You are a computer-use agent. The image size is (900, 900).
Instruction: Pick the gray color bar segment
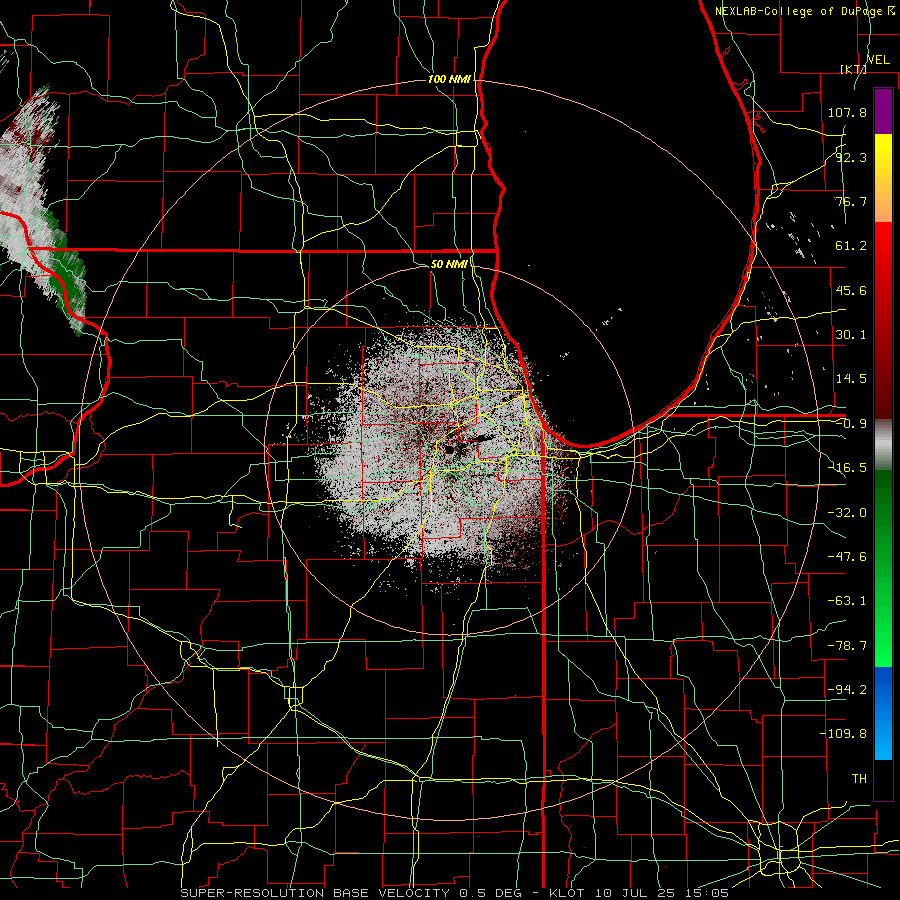point(883,444)
